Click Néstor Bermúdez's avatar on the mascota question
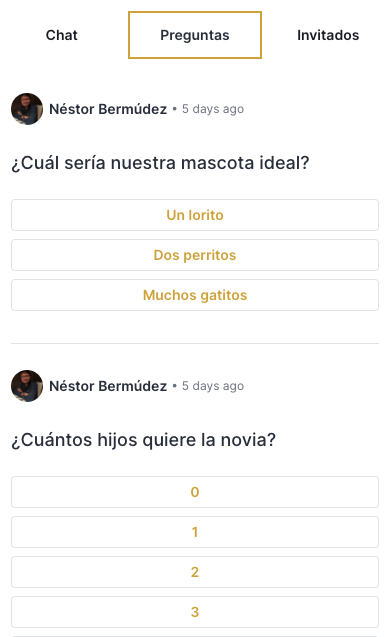 (x=27, y=109)
